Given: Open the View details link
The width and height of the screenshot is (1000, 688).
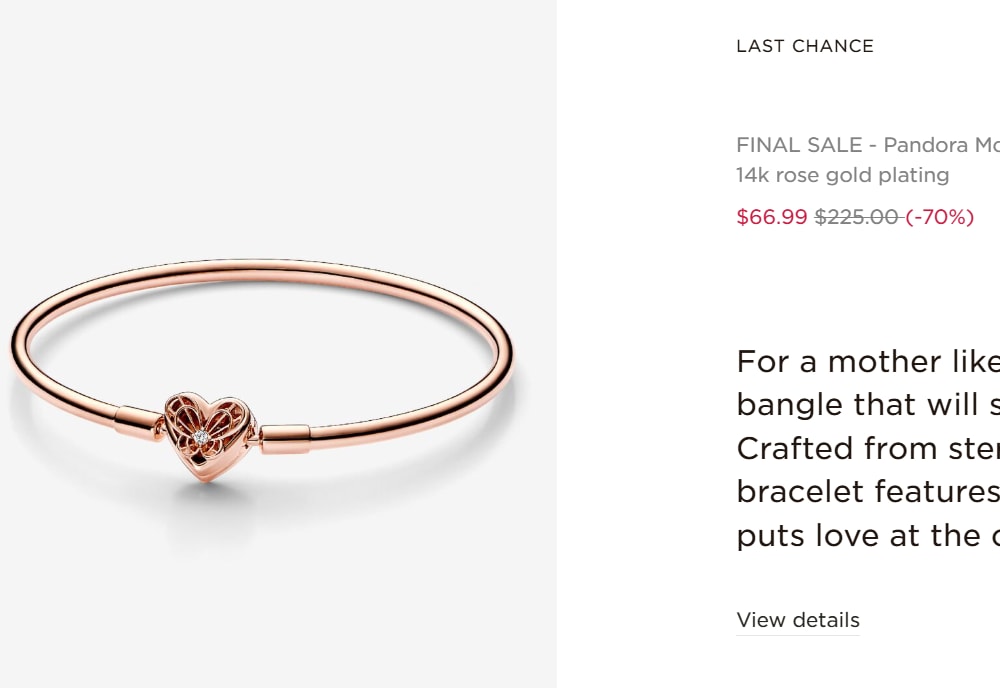Looking at the screenshot, I should point(798,620).
